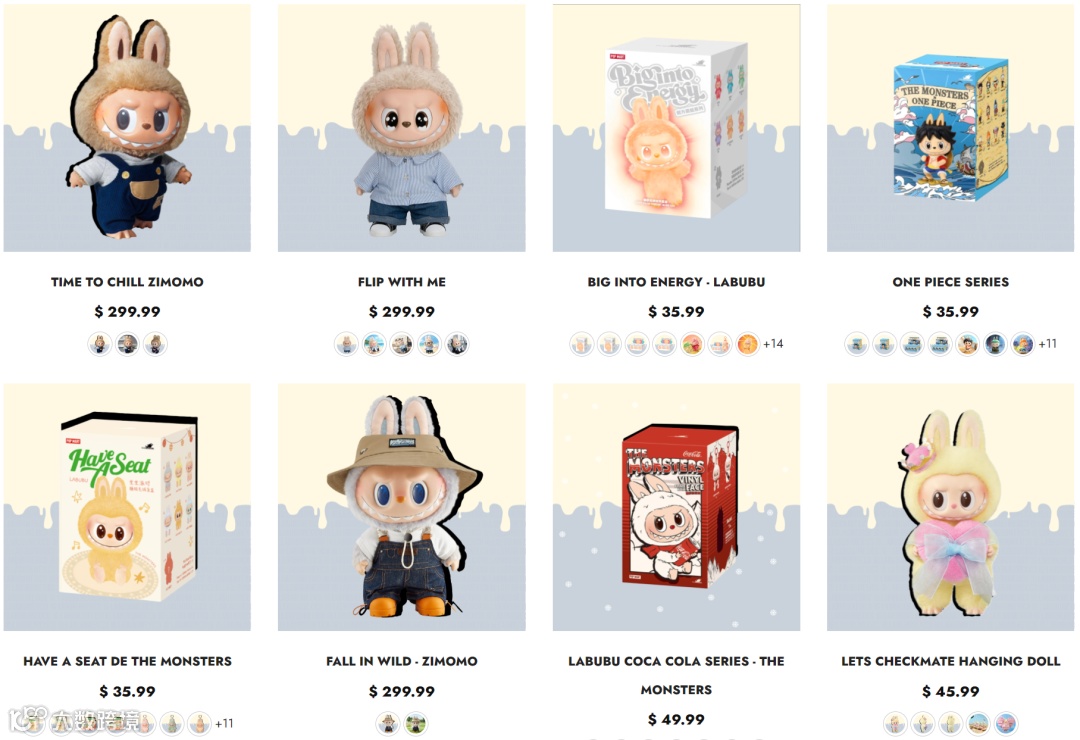Open the Flip With Me plush image
This screenshot has height=740, width=1080.
[402, 127]
